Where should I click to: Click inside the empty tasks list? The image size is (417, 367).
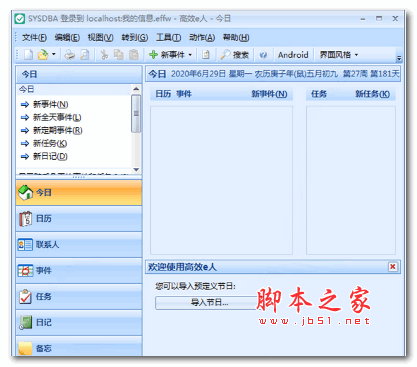point(351,180)
